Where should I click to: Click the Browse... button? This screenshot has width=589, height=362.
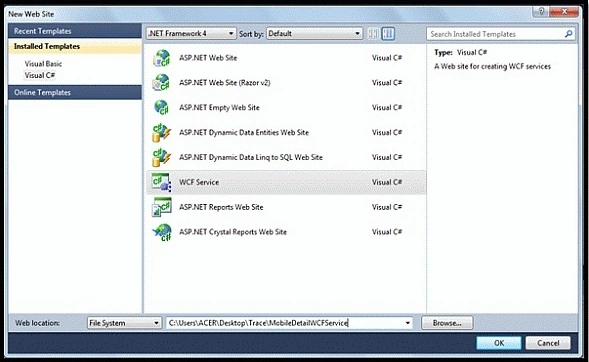(447, 323)
